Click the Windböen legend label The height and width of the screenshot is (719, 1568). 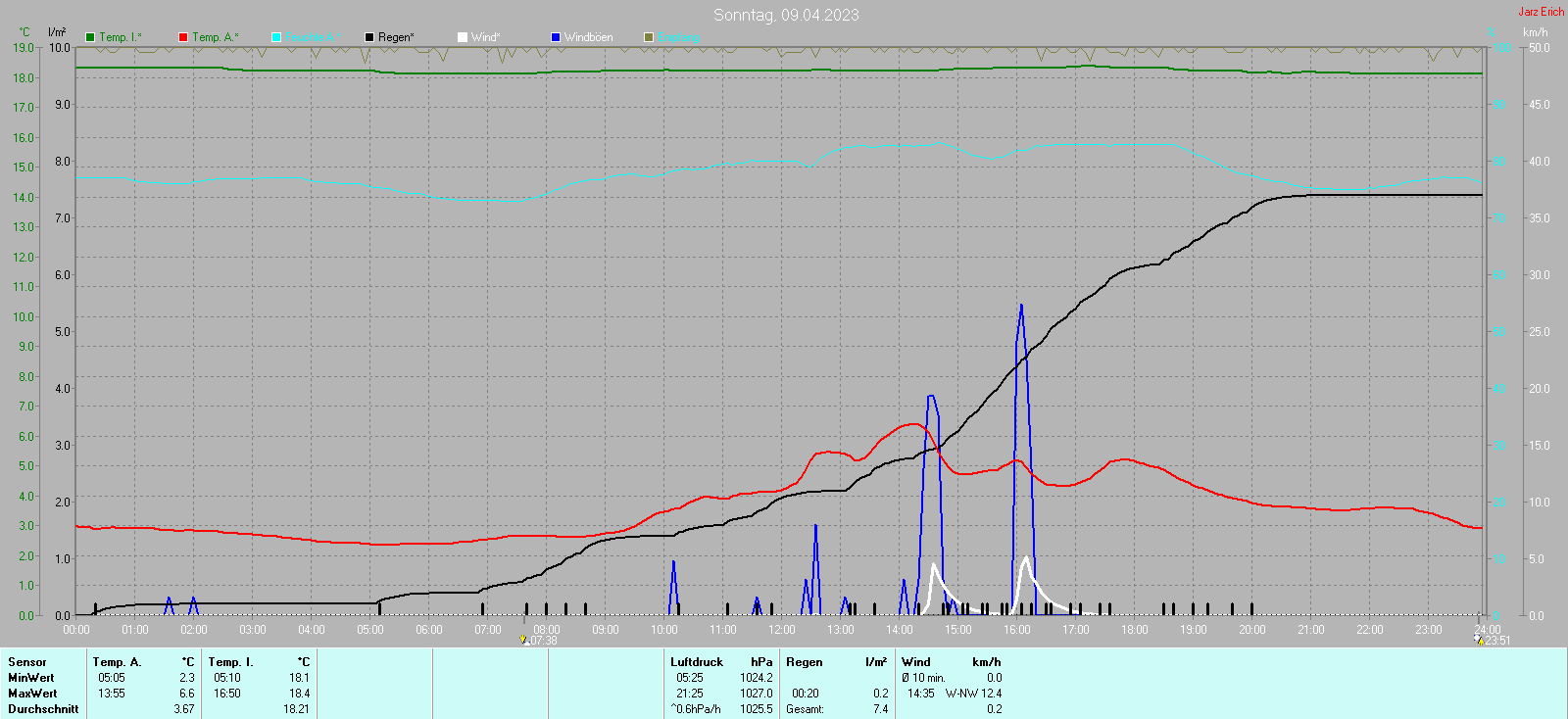tap(588, 37)
